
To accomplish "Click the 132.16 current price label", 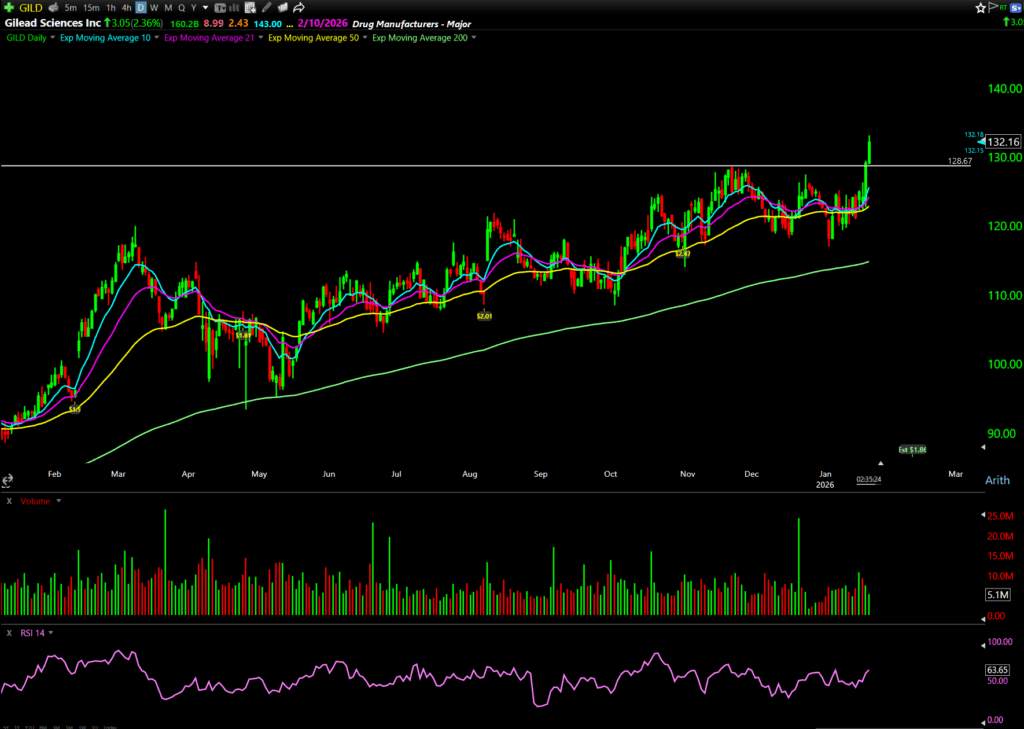I will click(1001, 142).
